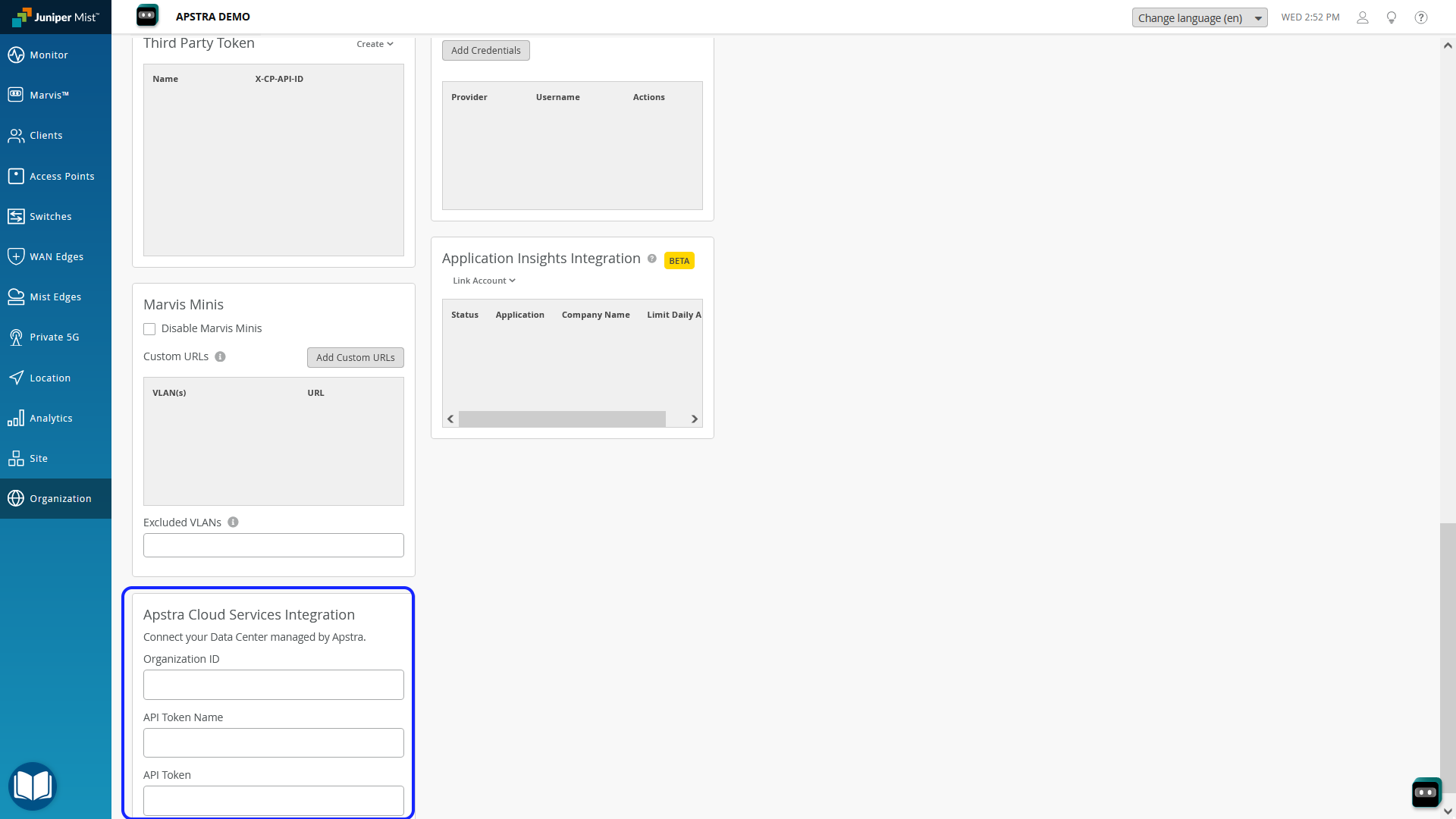
Task: Expand the Link Account dropdown
Action: pos(484,281)
